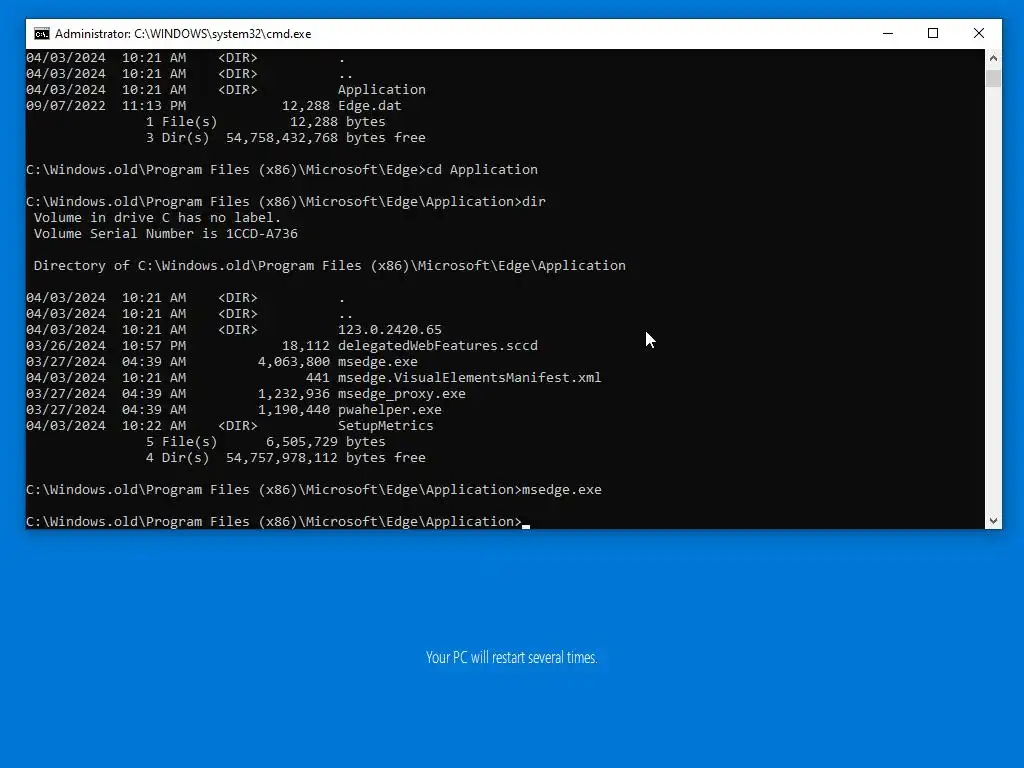The height and width of the screenshot is (768, 1024).
Task: Click the file size '4,063,800'
Action: 294,362
